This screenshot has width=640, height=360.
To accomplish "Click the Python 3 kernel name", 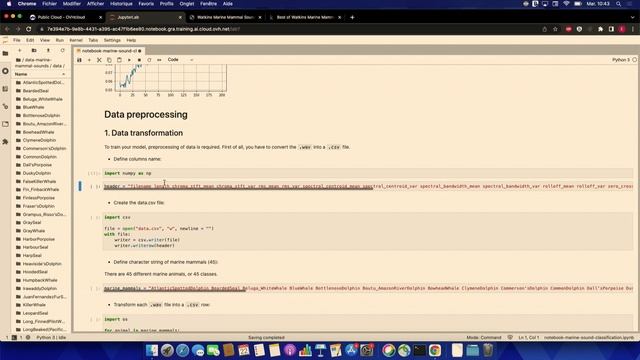I will (620, 60).
